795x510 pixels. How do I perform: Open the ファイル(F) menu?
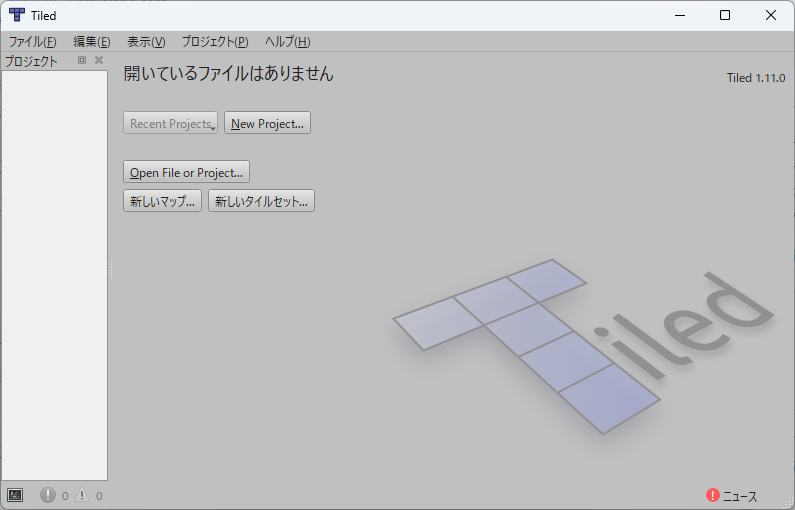pos(32,42)
